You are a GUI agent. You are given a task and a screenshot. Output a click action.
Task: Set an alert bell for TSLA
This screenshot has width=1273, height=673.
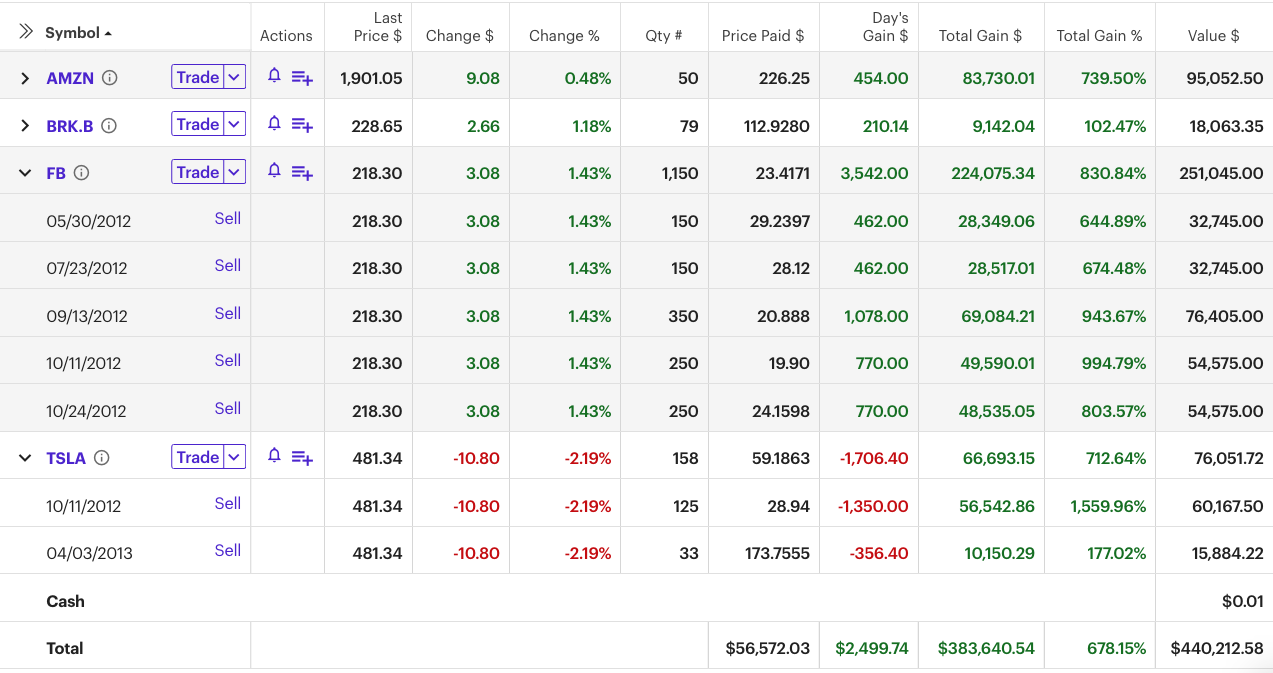pyautogui.click(x=274, y=456)
